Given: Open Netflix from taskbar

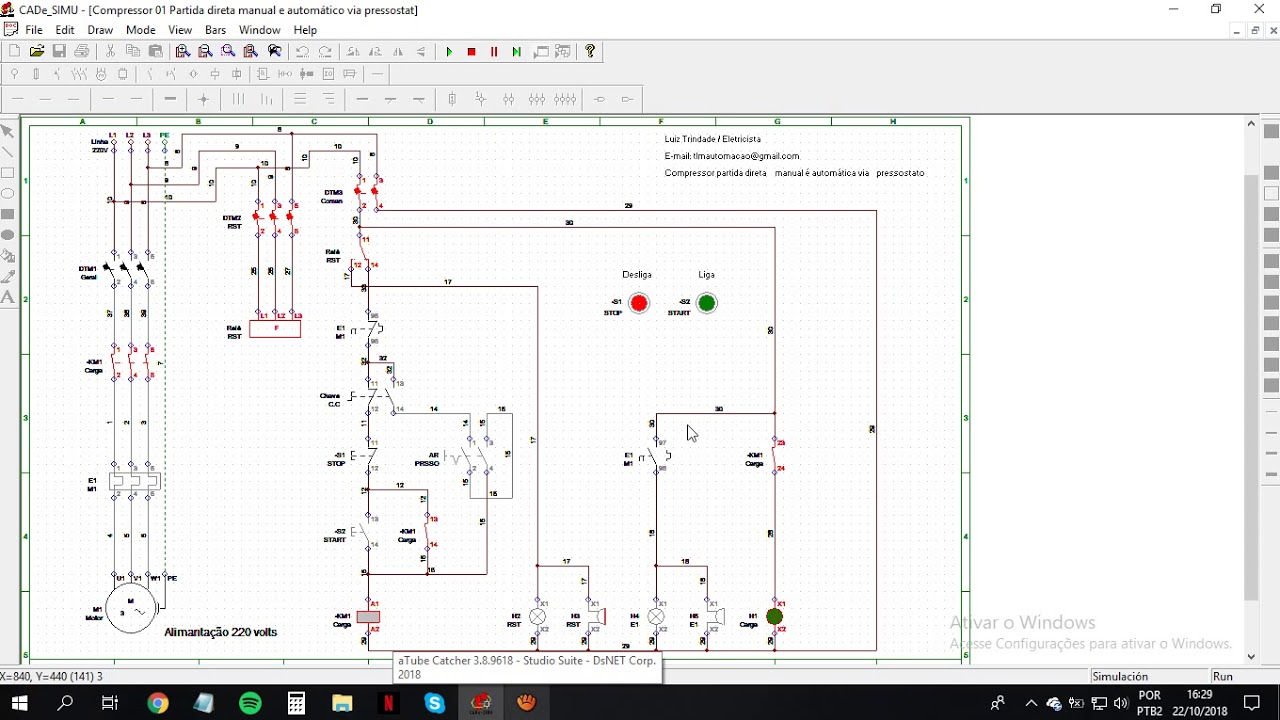Looking at the screenshot, I should 388,703.
